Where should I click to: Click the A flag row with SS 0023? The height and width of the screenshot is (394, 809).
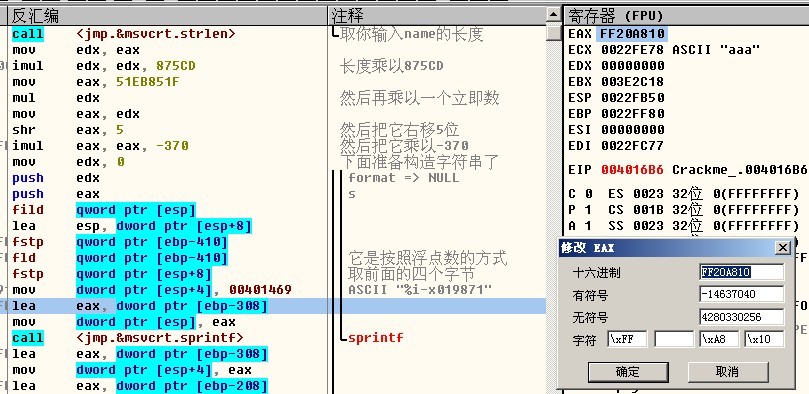(684, 226)
